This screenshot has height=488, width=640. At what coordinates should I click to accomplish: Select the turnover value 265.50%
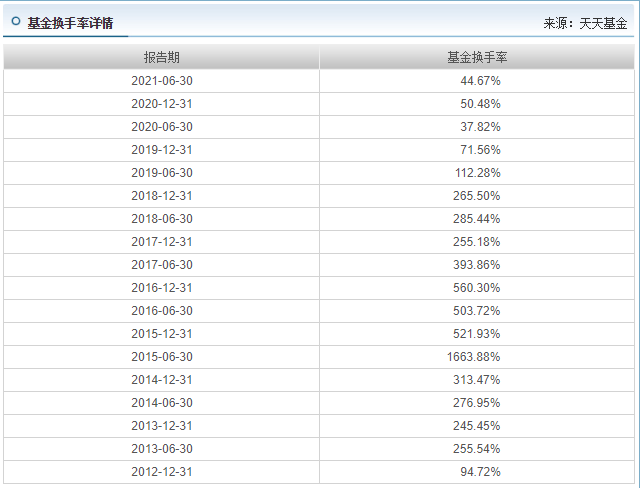(x=476, y=196)
